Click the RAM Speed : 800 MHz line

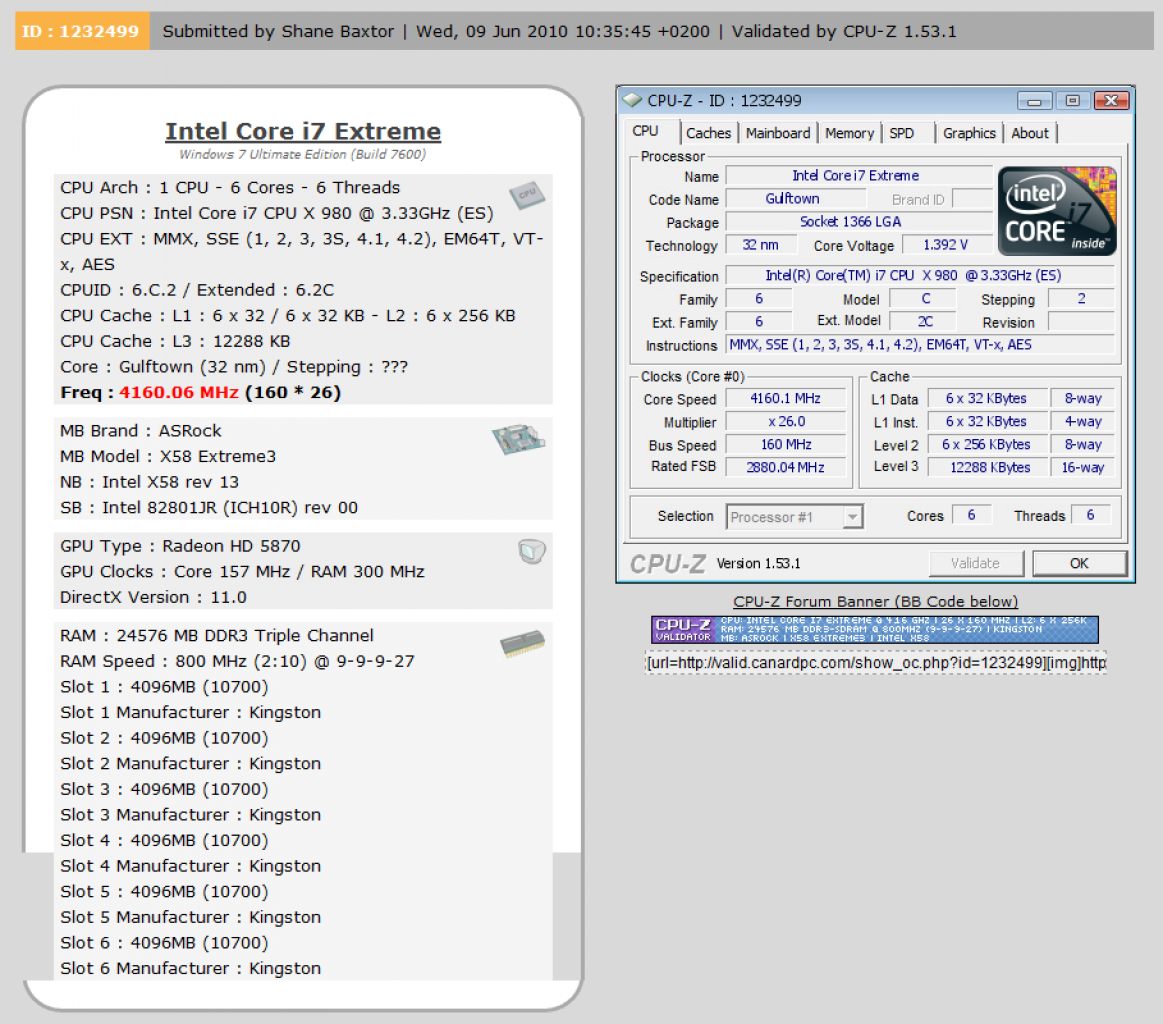tap(237, 661)
